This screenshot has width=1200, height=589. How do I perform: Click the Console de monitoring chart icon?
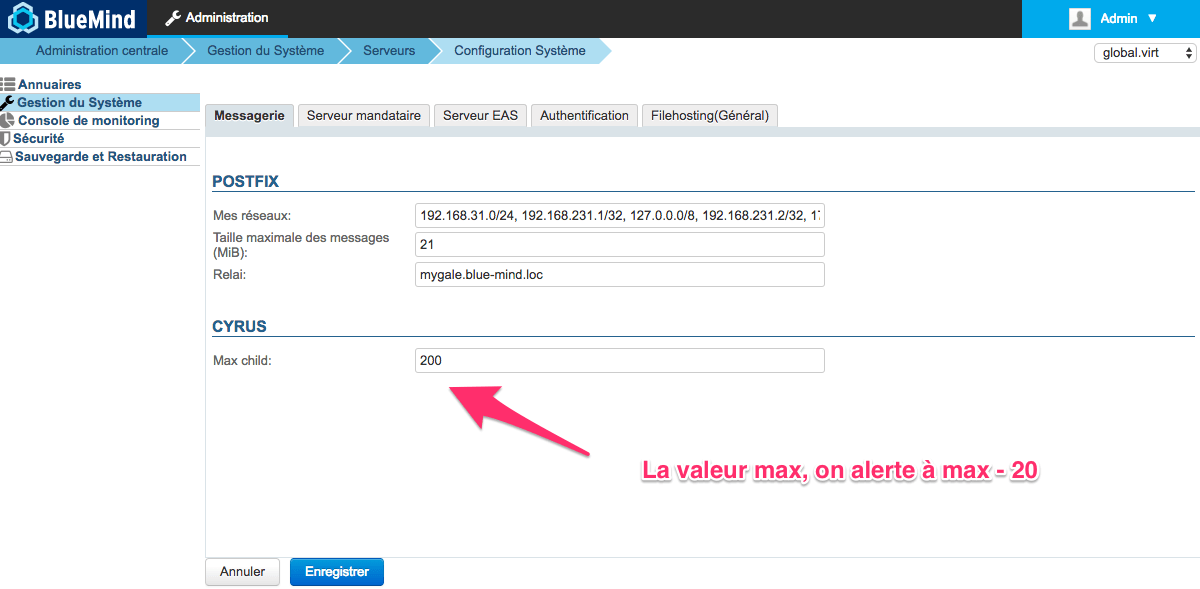[8, 121]
